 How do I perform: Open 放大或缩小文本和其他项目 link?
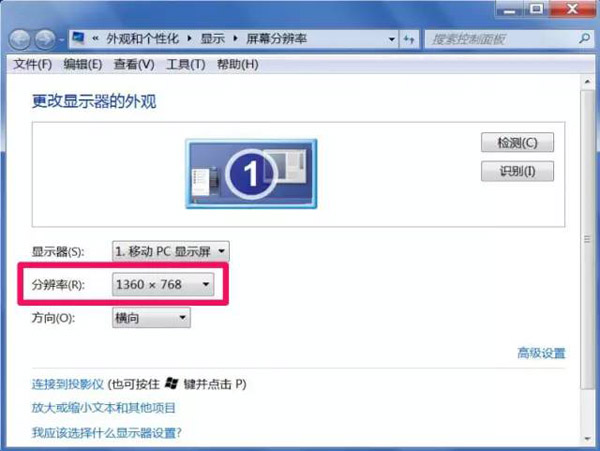103,408
